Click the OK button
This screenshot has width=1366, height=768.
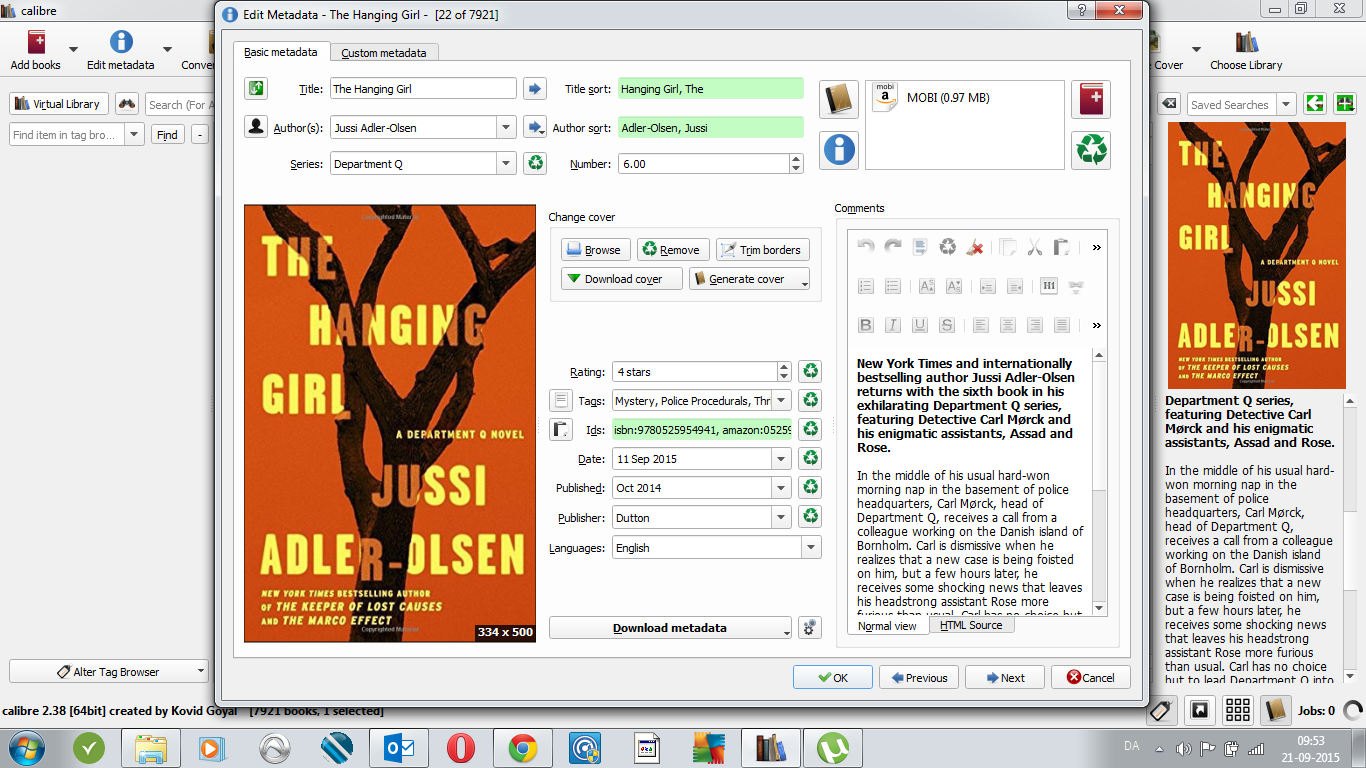pyautogui.click(x=833, y=677)
